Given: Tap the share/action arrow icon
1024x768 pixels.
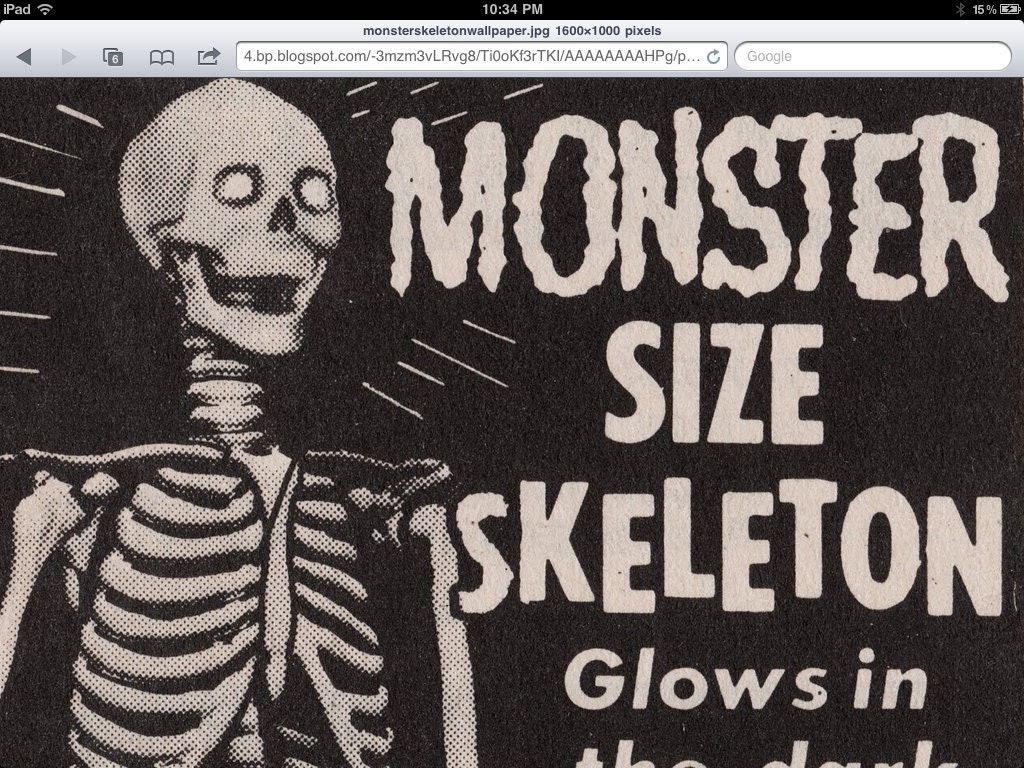Looking at the screenshot, I should (208, 56).
